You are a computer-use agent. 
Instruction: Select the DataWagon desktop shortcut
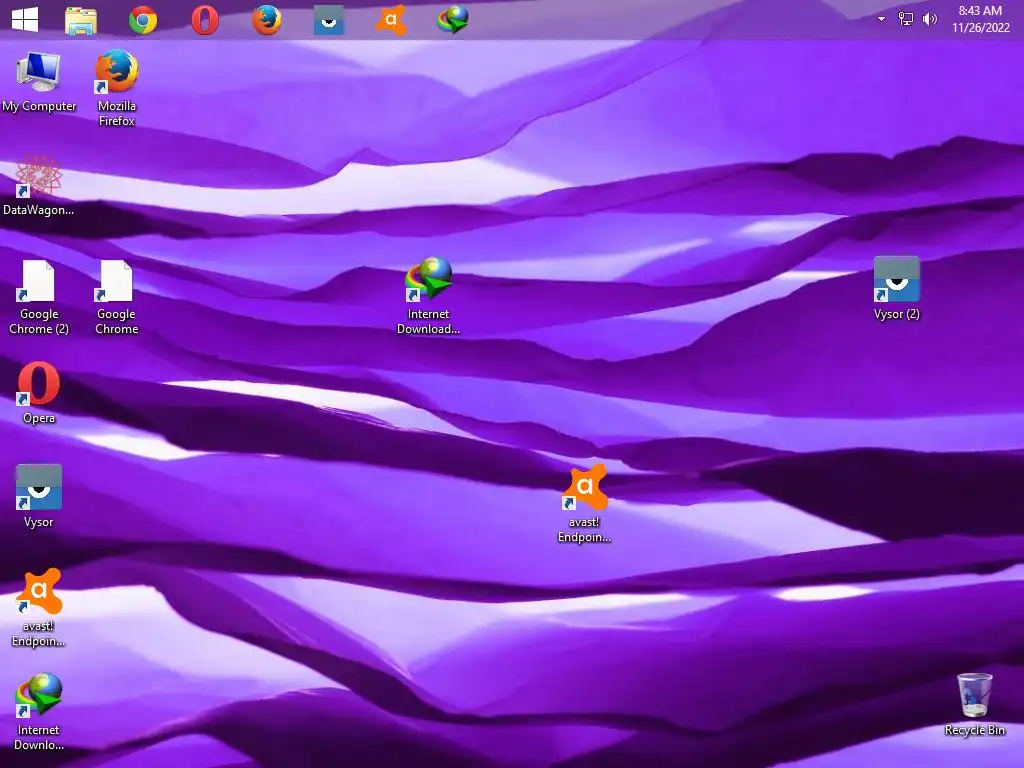click(39, 185)
